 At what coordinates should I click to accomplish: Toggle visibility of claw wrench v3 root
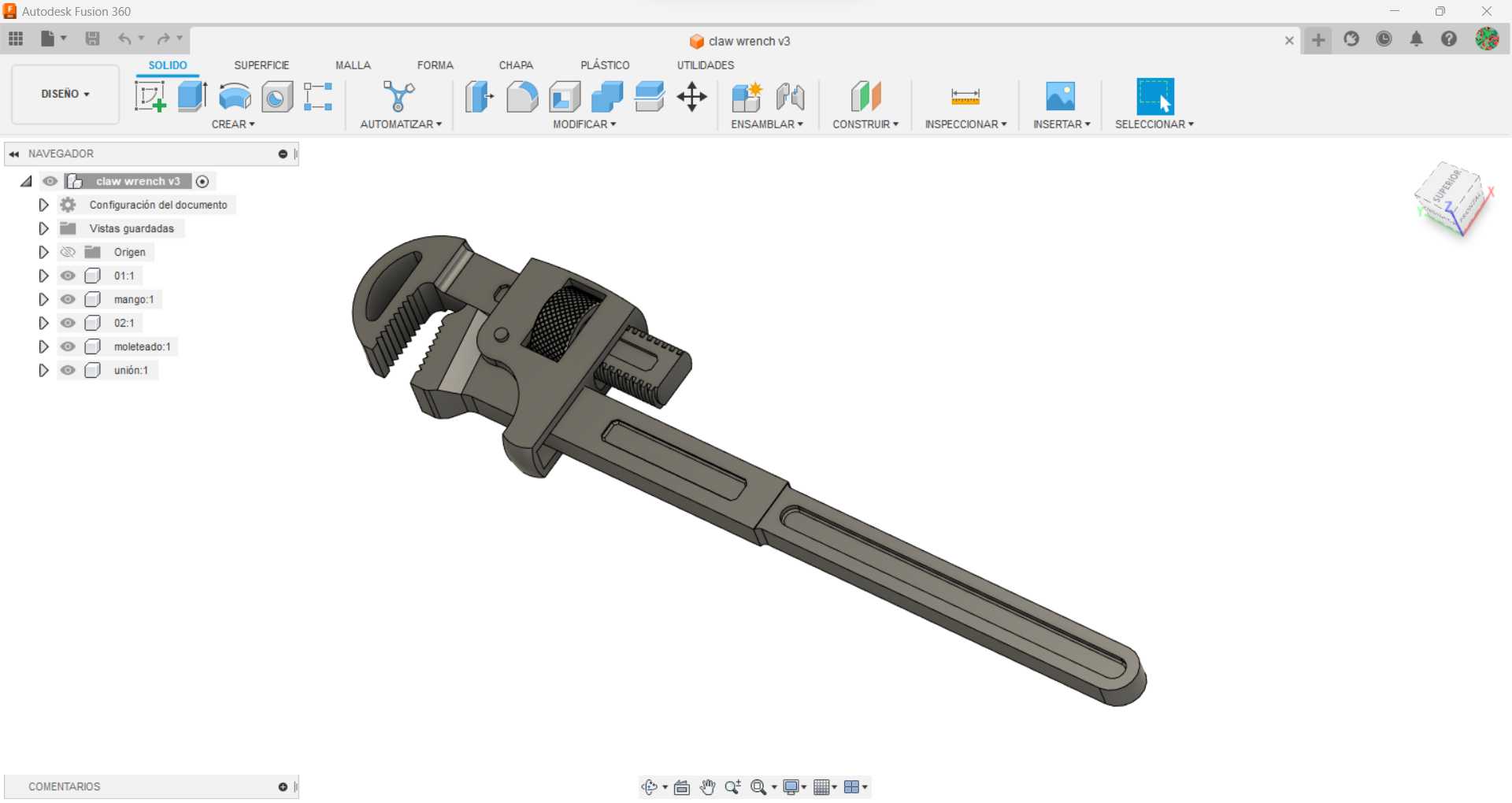pos(50,181)
